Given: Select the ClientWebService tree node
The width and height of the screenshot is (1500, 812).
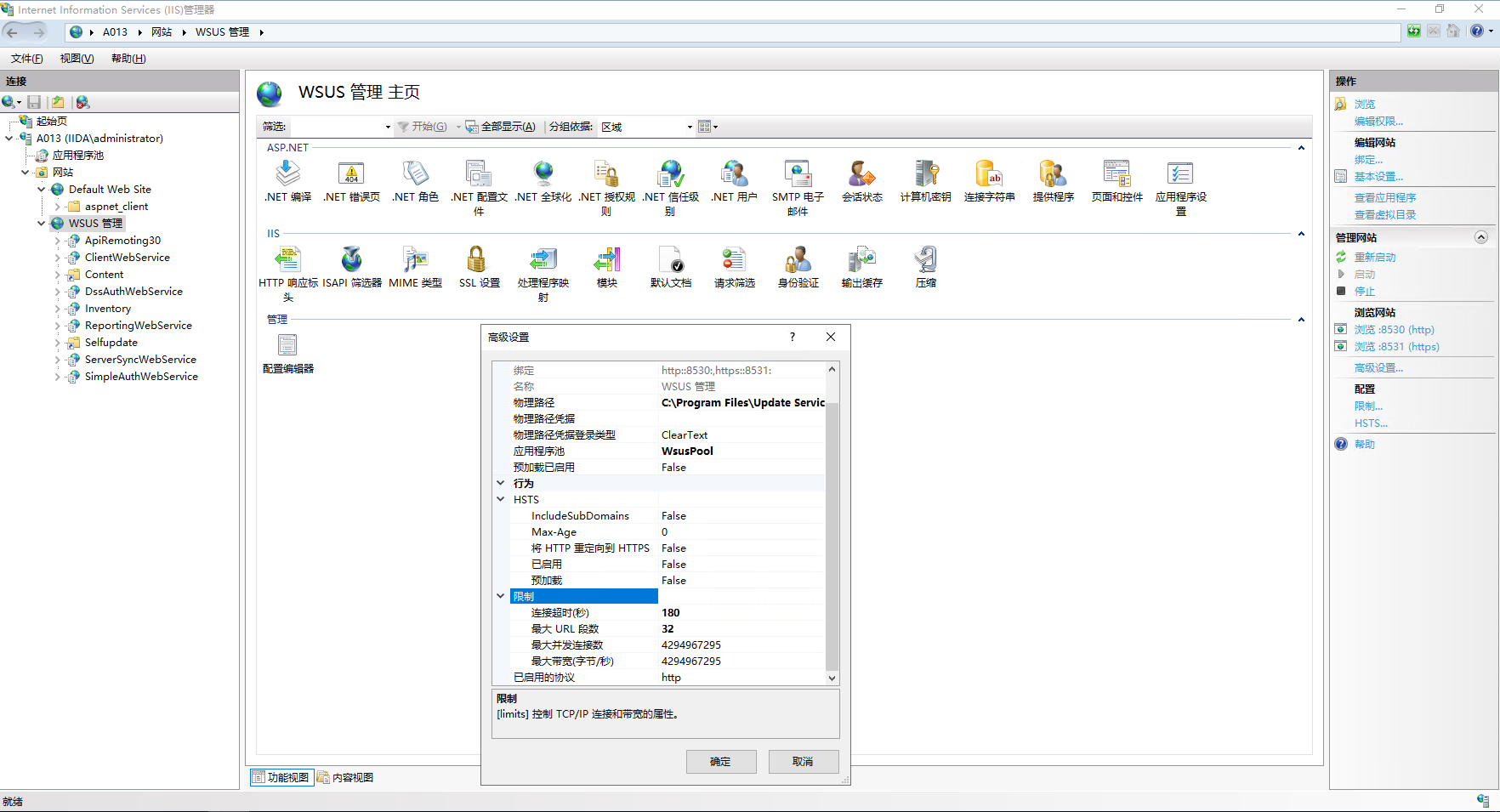Looking at the screenshot, I should [128, 258].
